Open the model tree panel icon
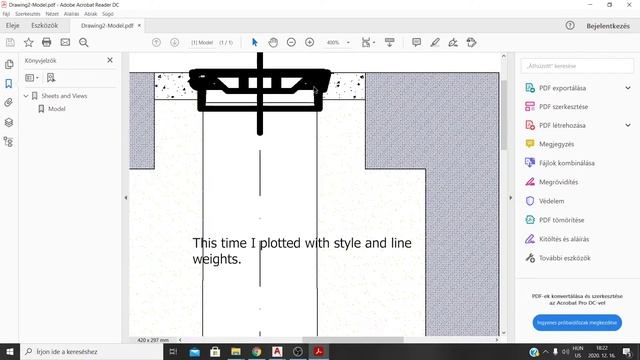Screen dimensions: 640x360 pyautogui.click(x=9, y=142)
